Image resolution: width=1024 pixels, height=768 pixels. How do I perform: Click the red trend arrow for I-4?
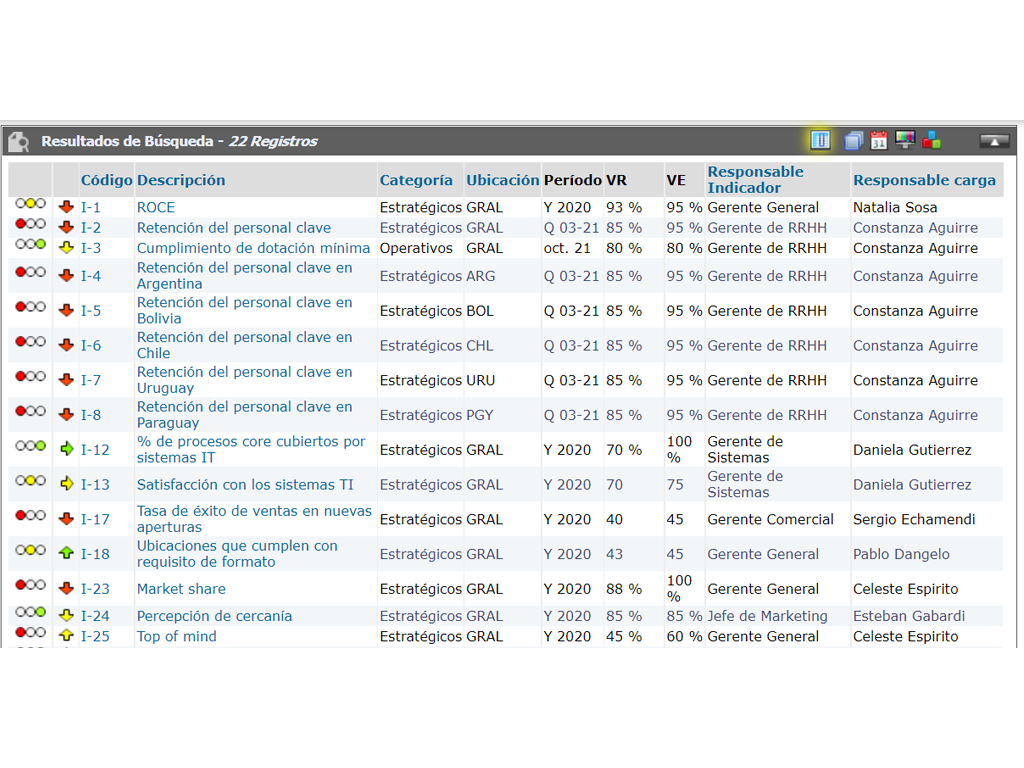[66, 276]
